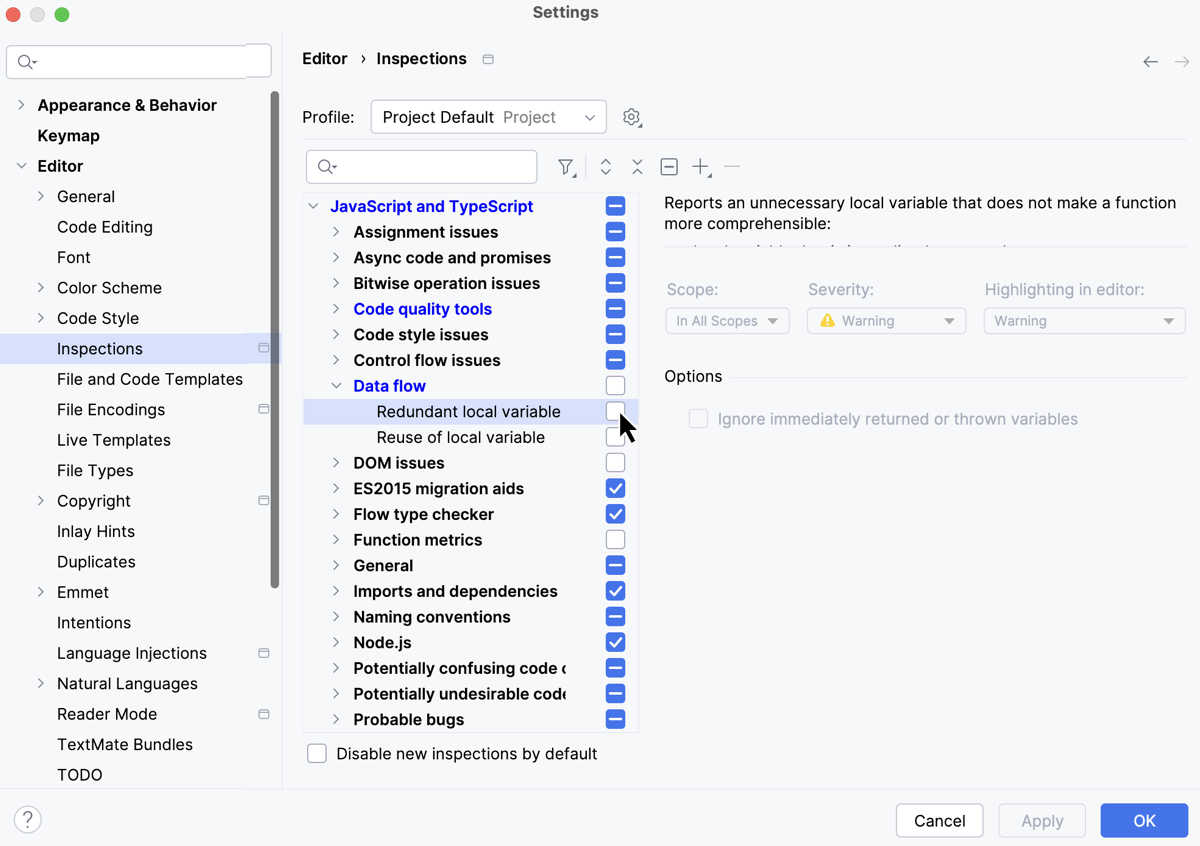
Task: Cancel the settings dialog
Action: point(938,820)
